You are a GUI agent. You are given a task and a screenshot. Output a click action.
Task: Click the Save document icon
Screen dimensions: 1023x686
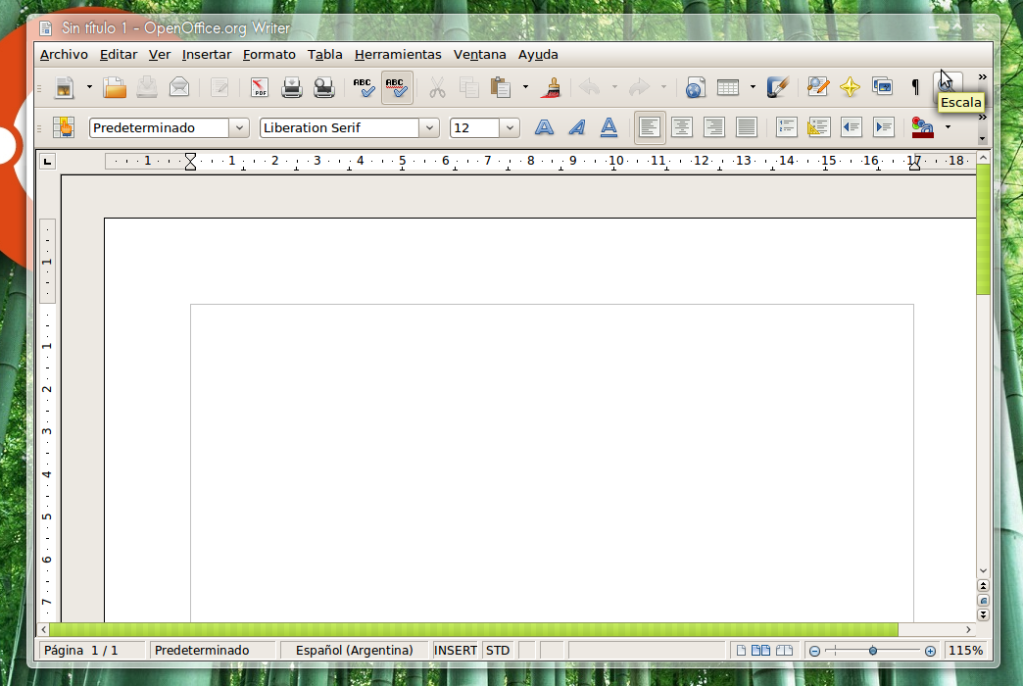(147, 87)
